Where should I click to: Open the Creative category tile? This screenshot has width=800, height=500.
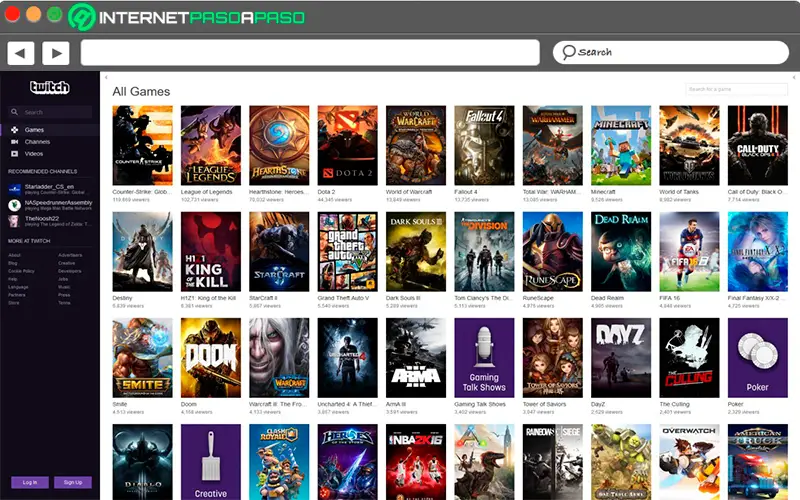click(211, 462)
